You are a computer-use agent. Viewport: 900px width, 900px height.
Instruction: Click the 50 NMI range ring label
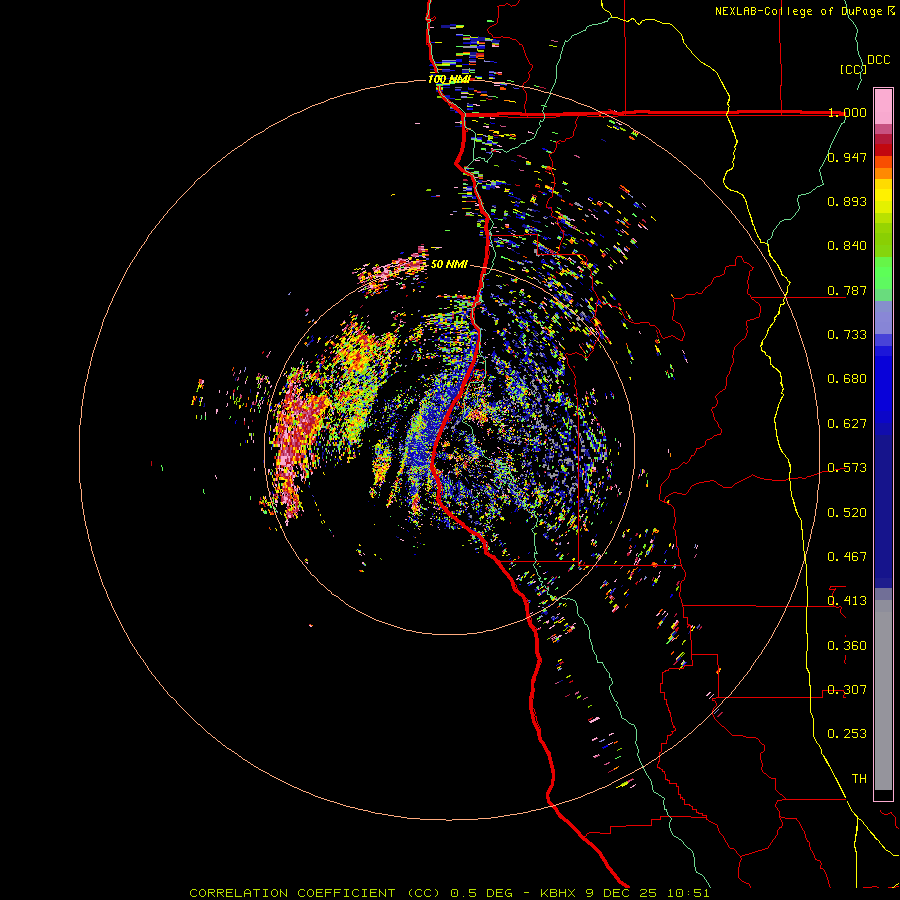click(x=449, y=264)
